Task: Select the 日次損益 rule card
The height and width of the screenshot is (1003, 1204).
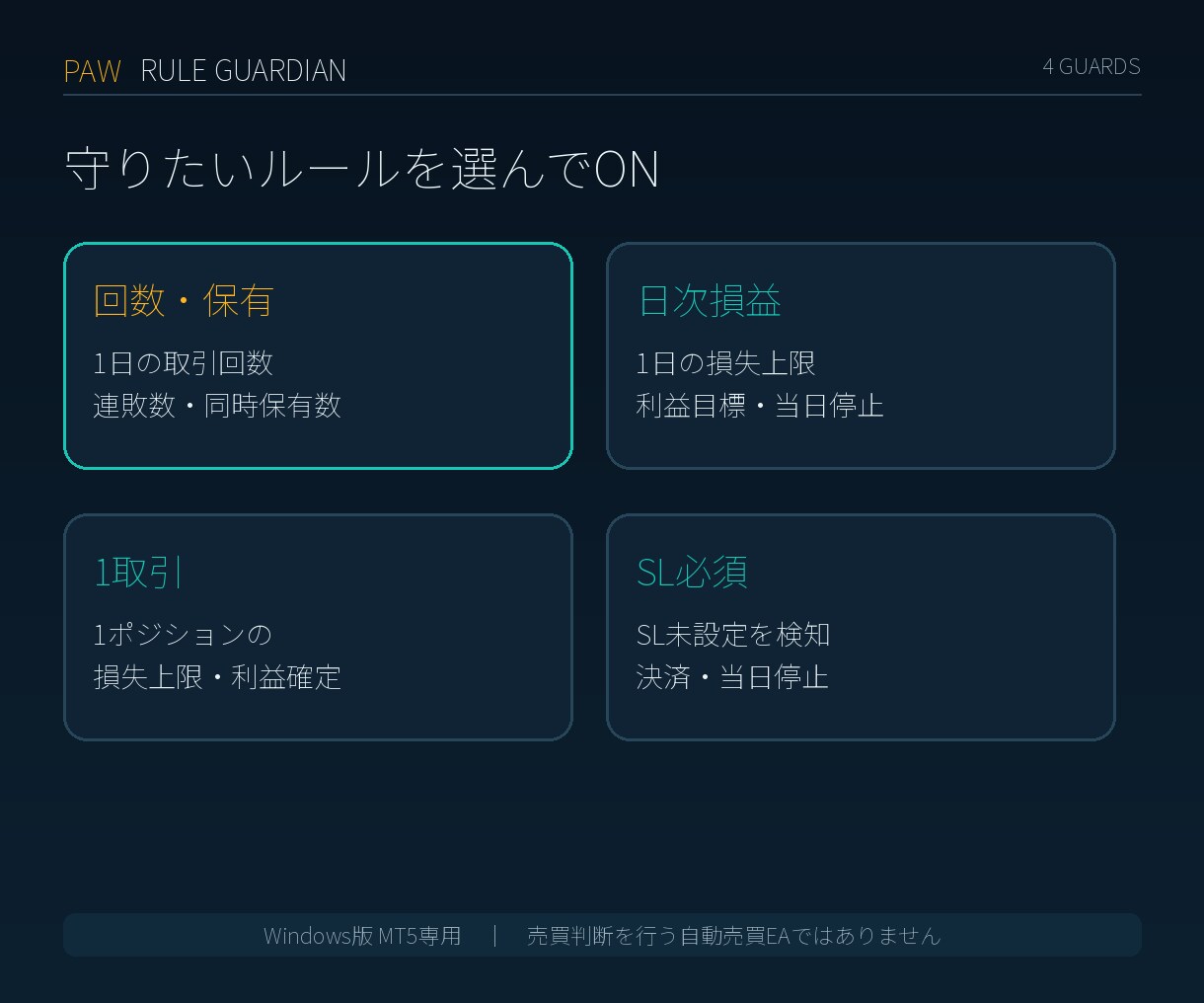Action: (x=861, y=355)
